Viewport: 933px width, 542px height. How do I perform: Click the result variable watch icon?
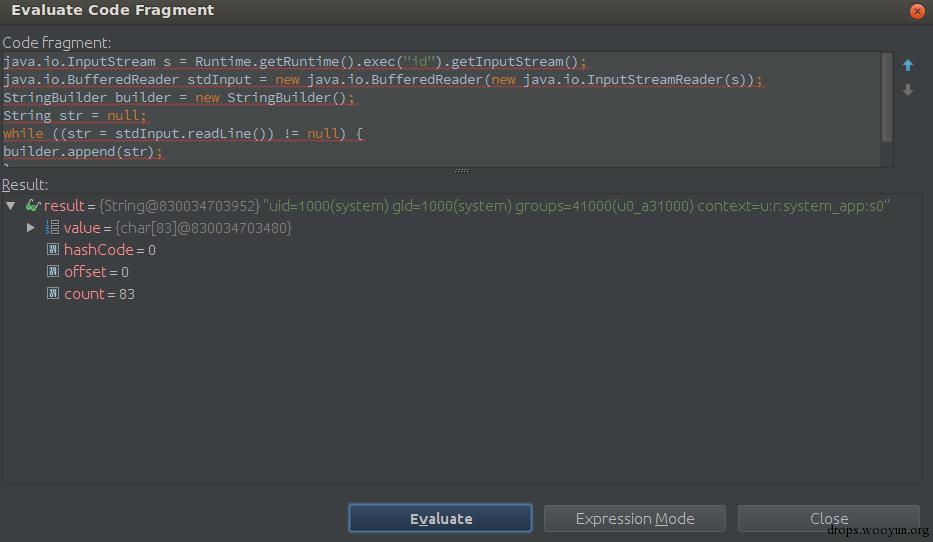coord(33,206)
